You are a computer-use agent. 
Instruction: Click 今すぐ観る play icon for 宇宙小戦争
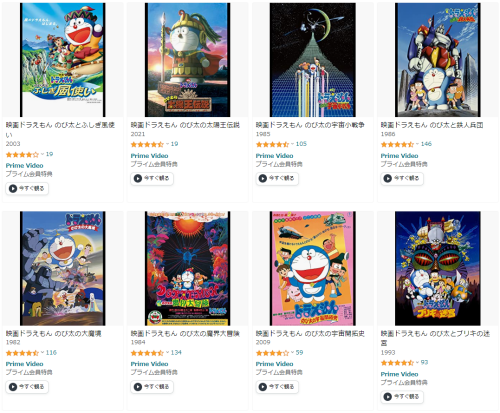click(x=263, y=178)
